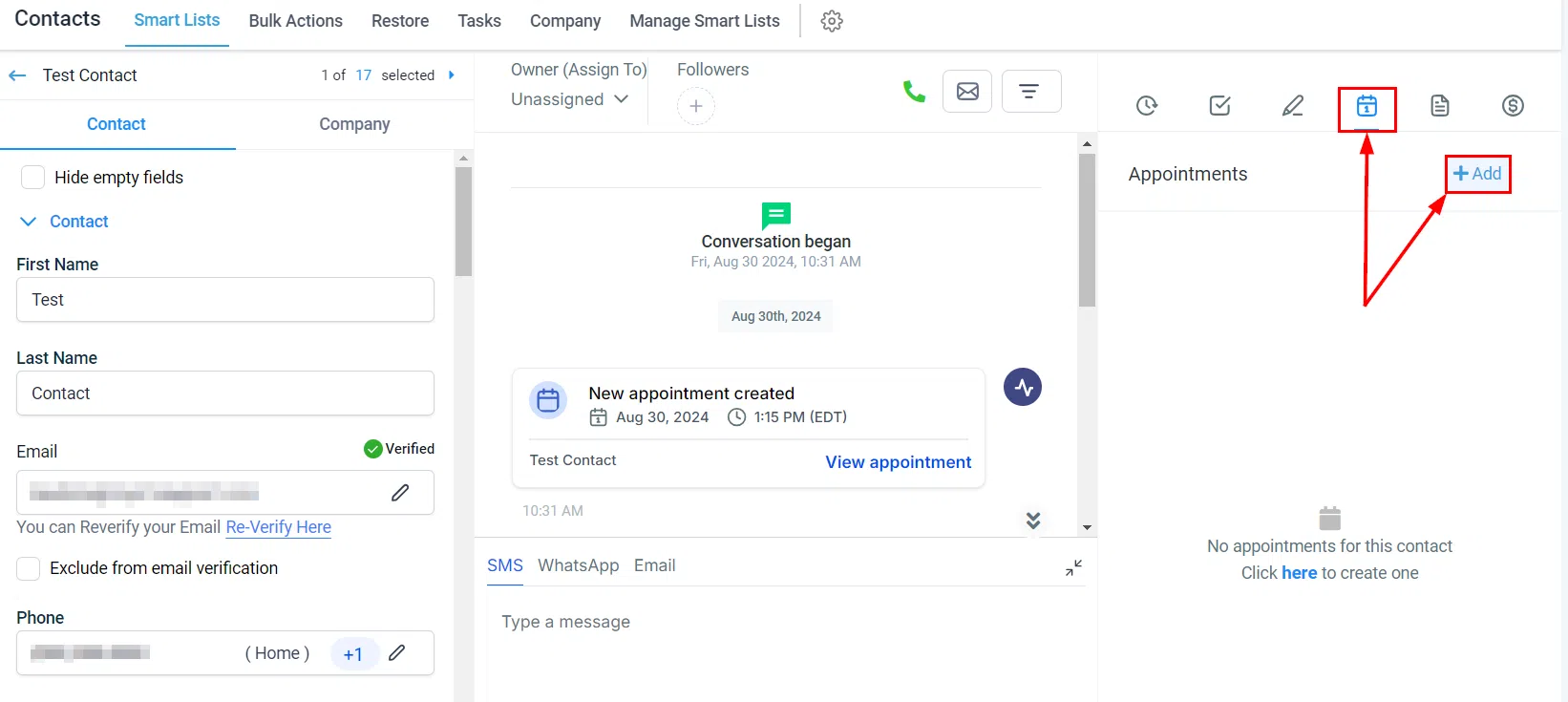Call the contact with the green phone icon
1568x702 pixels.
click(x=914, y=92)
